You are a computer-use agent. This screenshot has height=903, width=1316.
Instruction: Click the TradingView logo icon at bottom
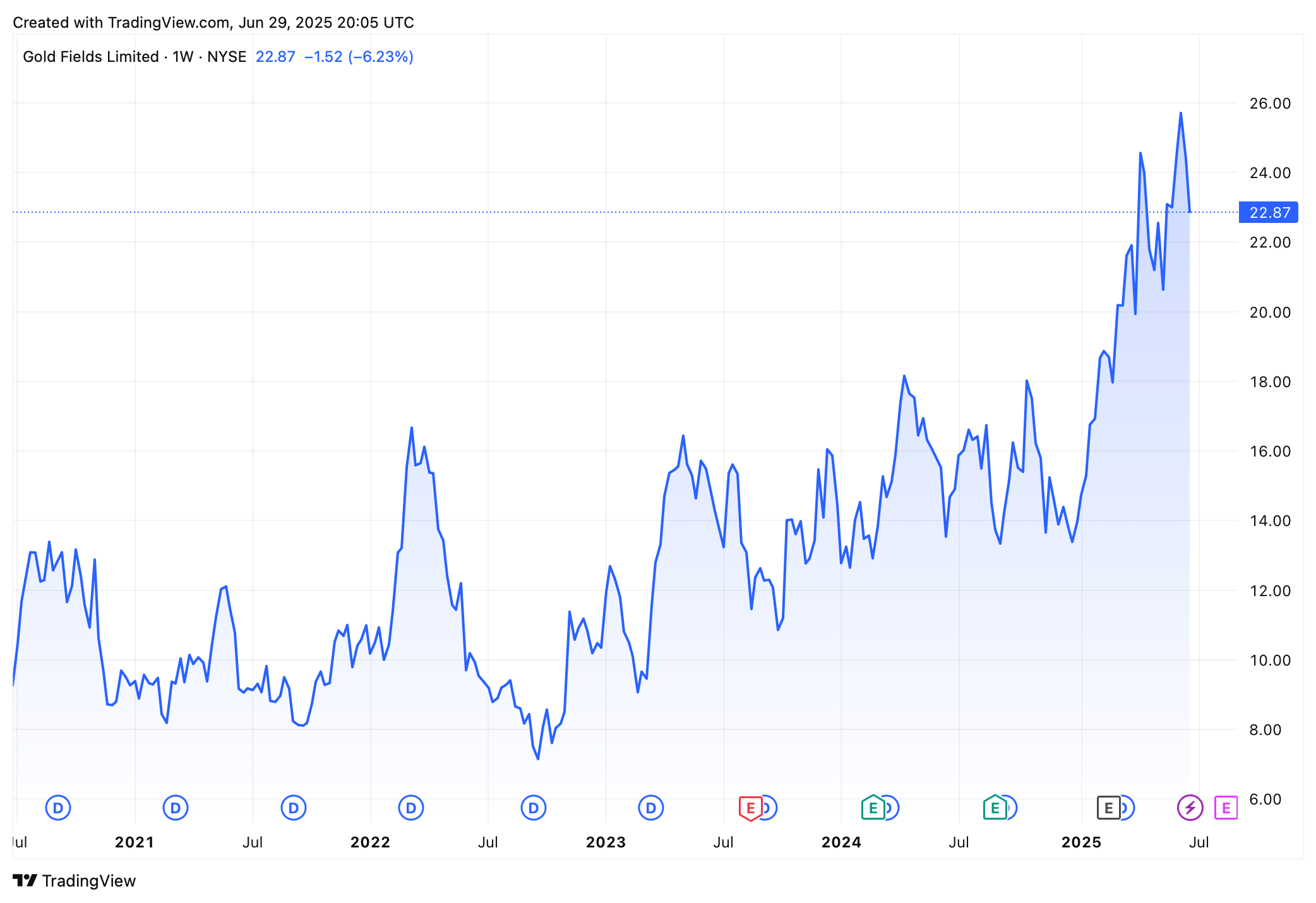pos(25,880)
